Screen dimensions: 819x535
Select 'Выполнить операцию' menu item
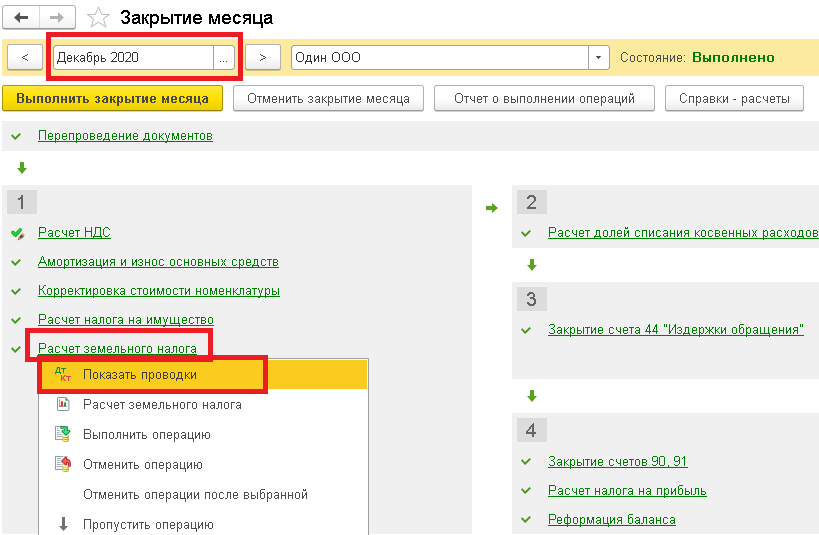(x=203, y=435)
